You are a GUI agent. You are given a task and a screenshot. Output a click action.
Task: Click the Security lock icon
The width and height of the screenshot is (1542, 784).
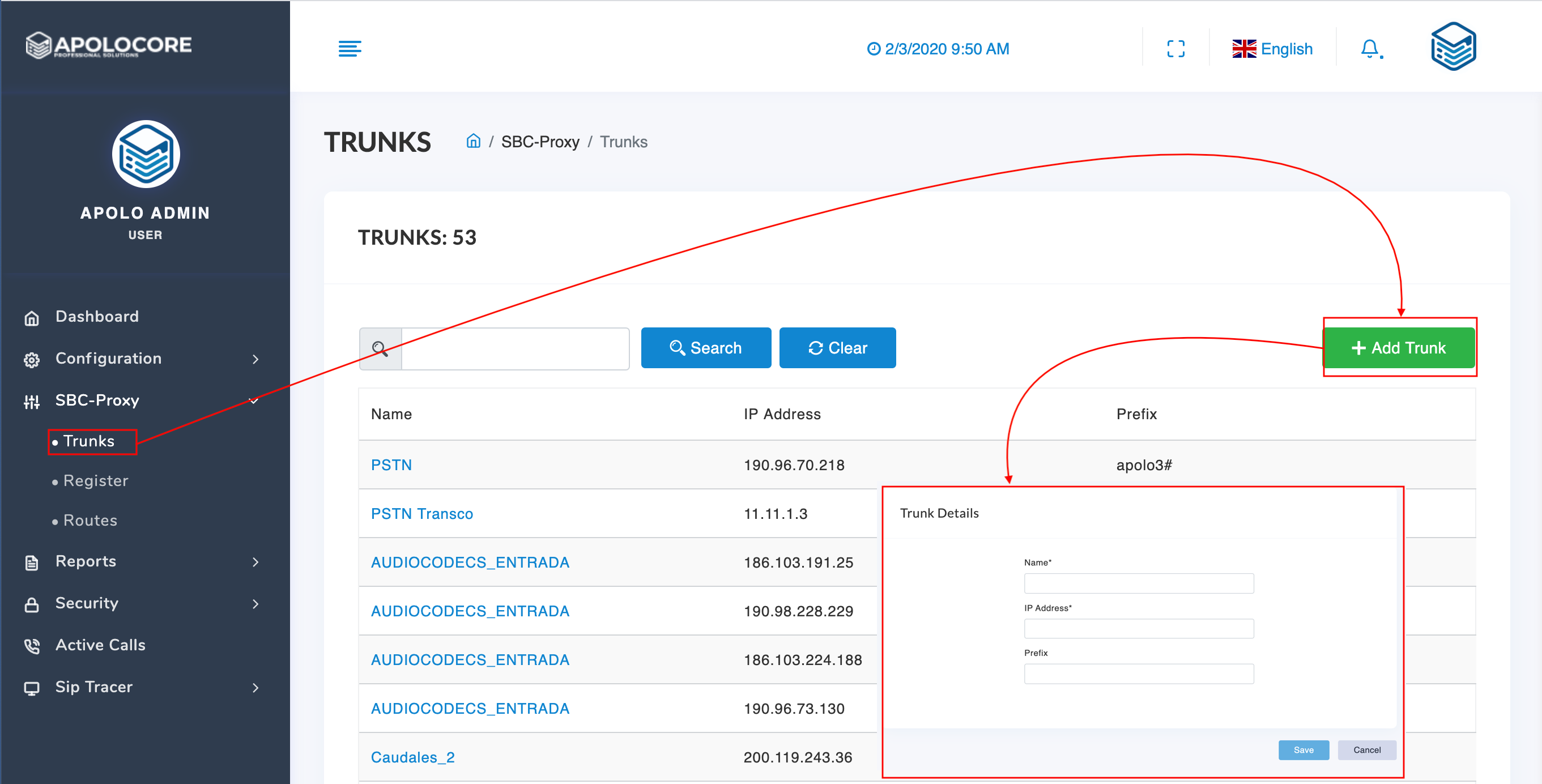32,604
